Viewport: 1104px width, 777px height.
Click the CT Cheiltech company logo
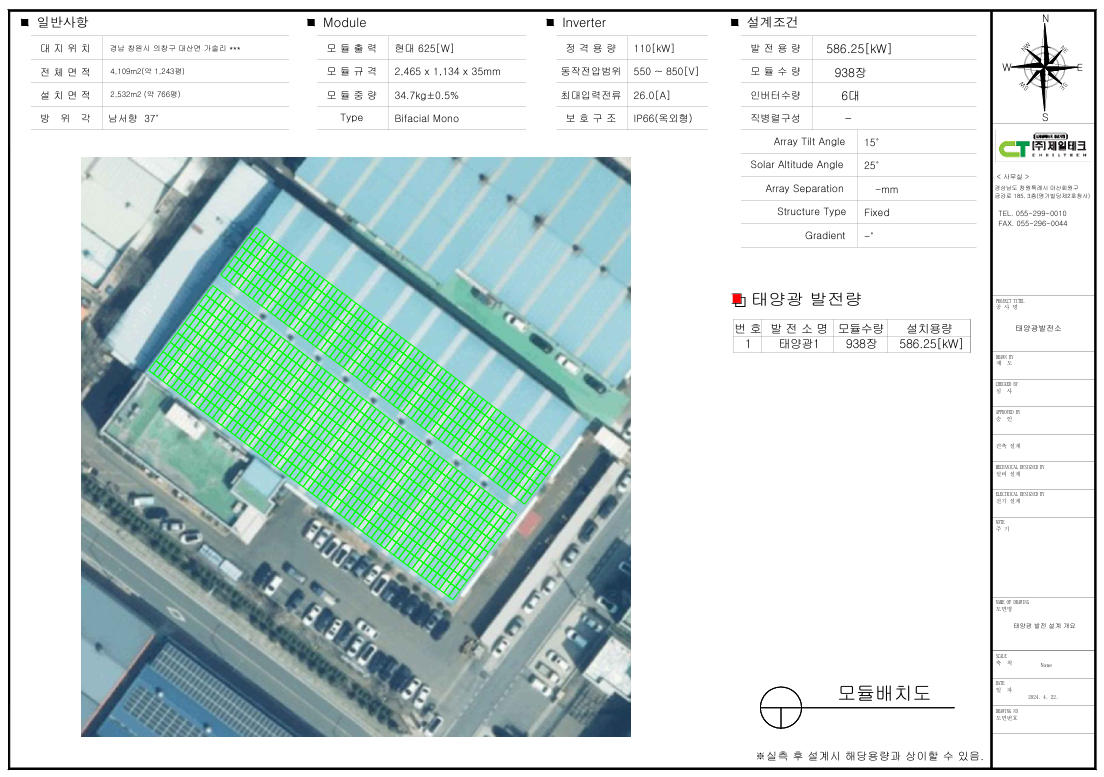[1043, 148]
